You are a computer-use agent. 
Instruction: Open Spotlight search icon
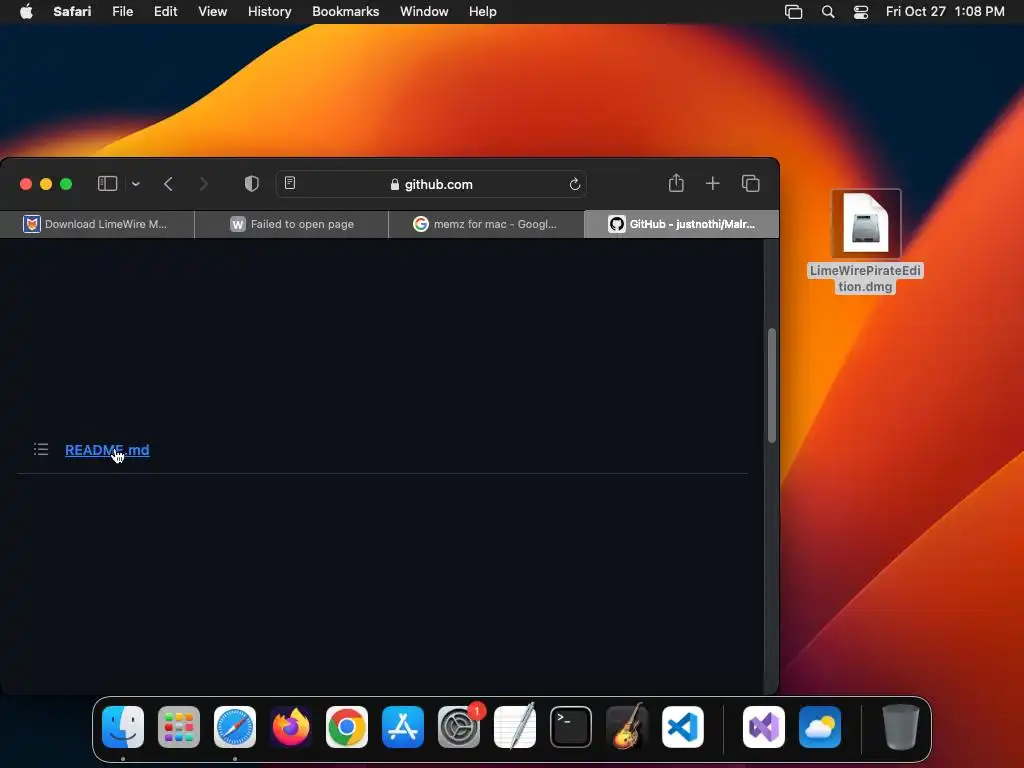828,12
